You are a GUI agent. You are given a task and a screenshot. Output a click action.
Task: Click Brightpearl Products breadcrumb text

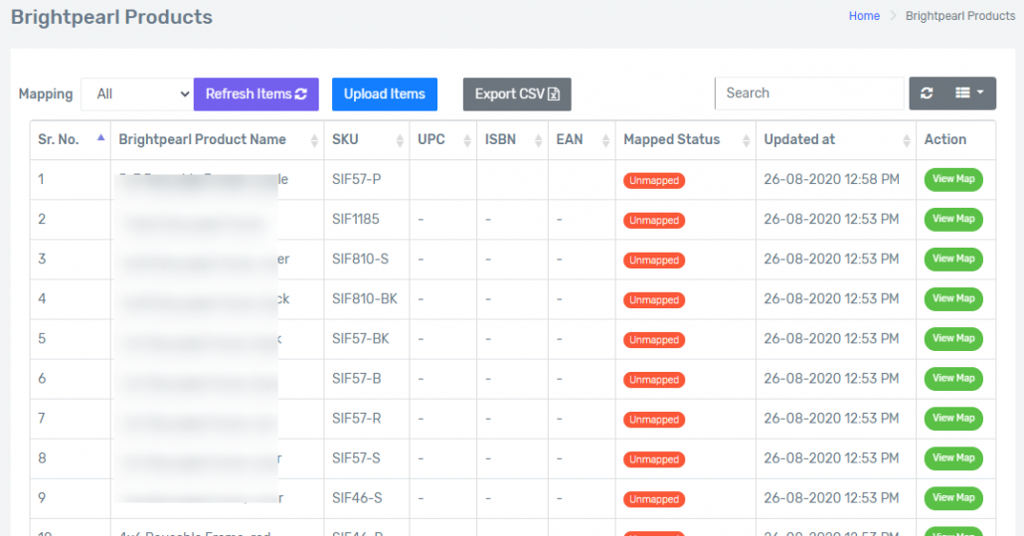click(x=960, y=16)
